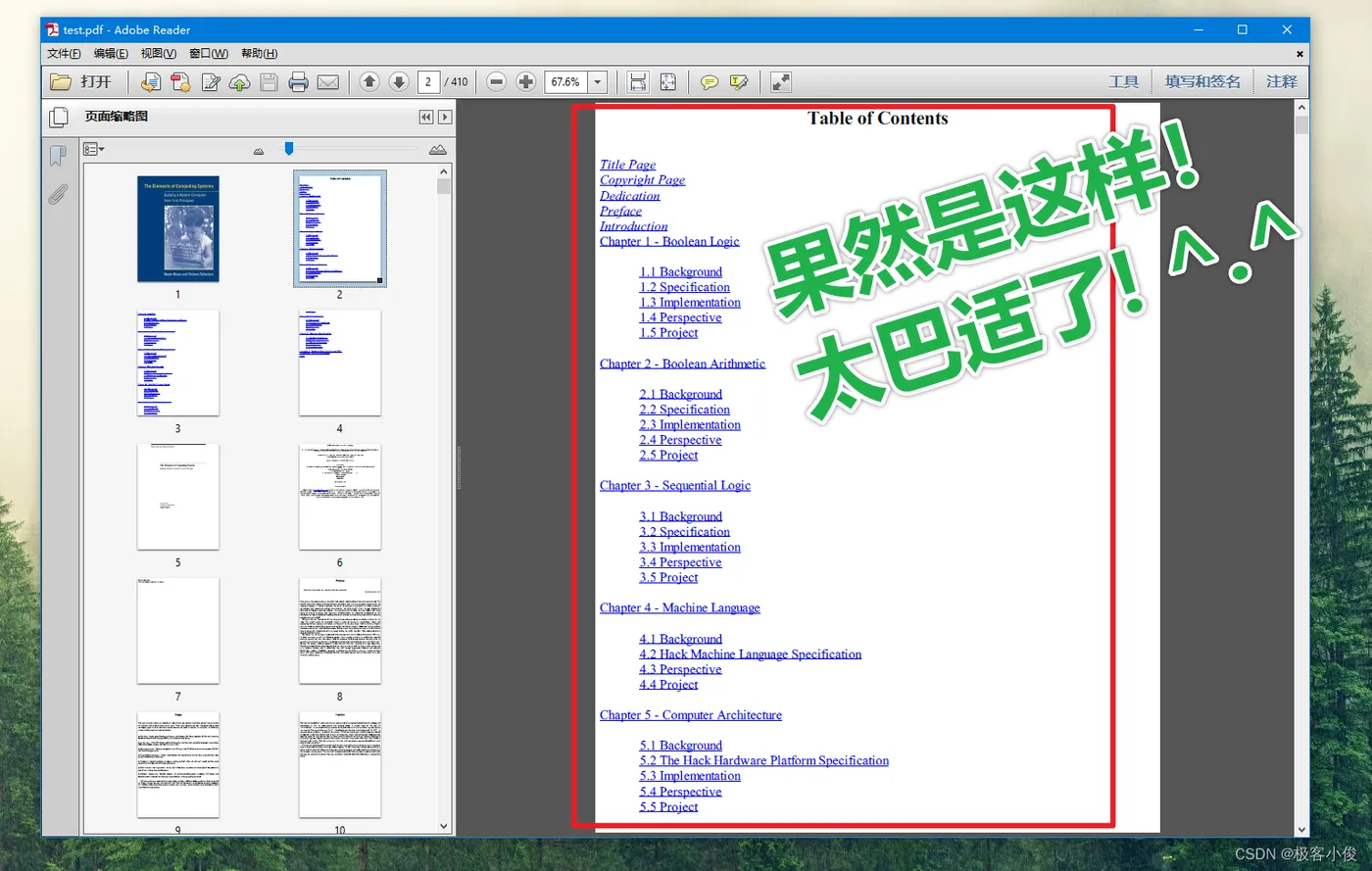
Task: Zoom in using the plus button
Action: [x=526, y=82]
